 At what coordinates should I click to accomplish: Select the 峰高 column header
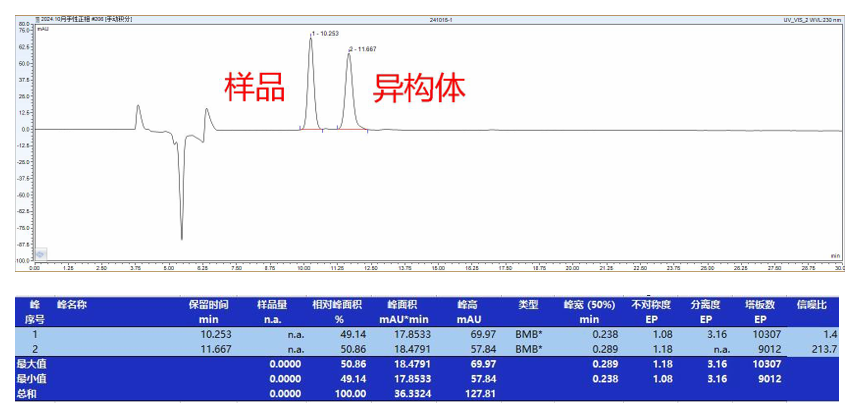click(x=468, y=303)
